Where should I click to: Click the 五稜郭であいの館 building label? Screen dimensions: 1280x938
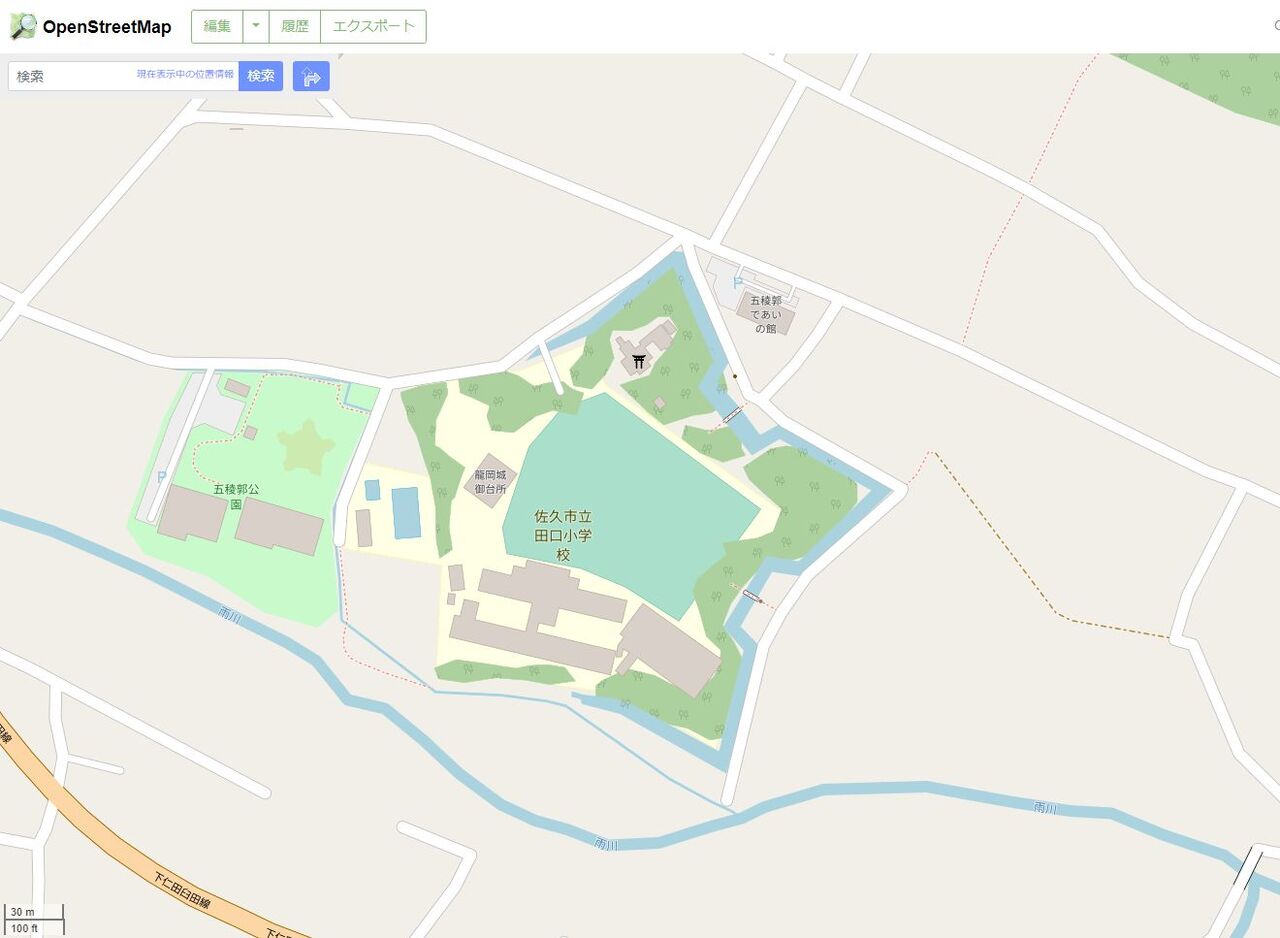coord(766,314)
